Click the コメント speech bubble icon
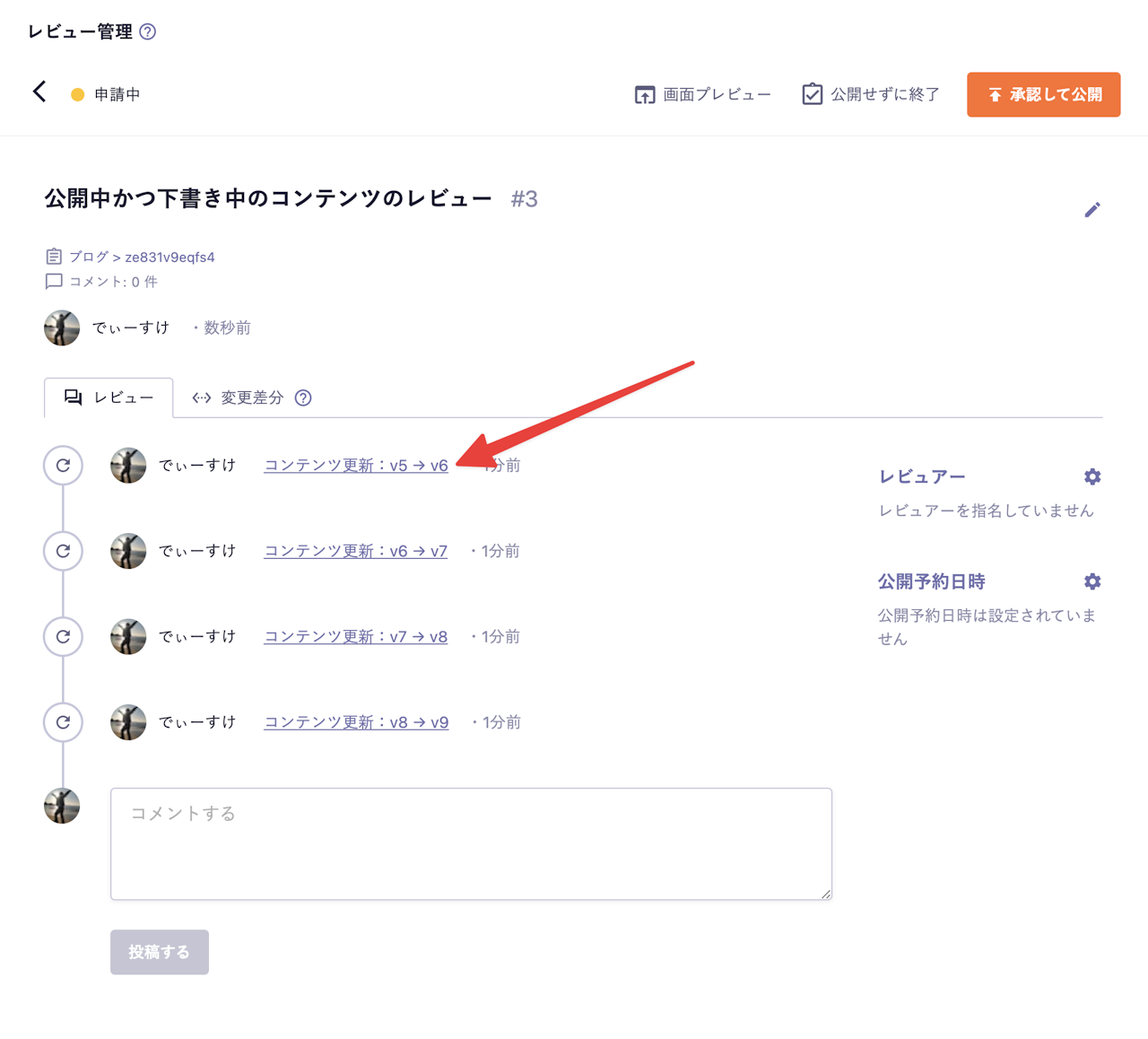Image resolution: width=1148 pixels, height=1039 pixels. pyautogui.click(x=55, y=281)
